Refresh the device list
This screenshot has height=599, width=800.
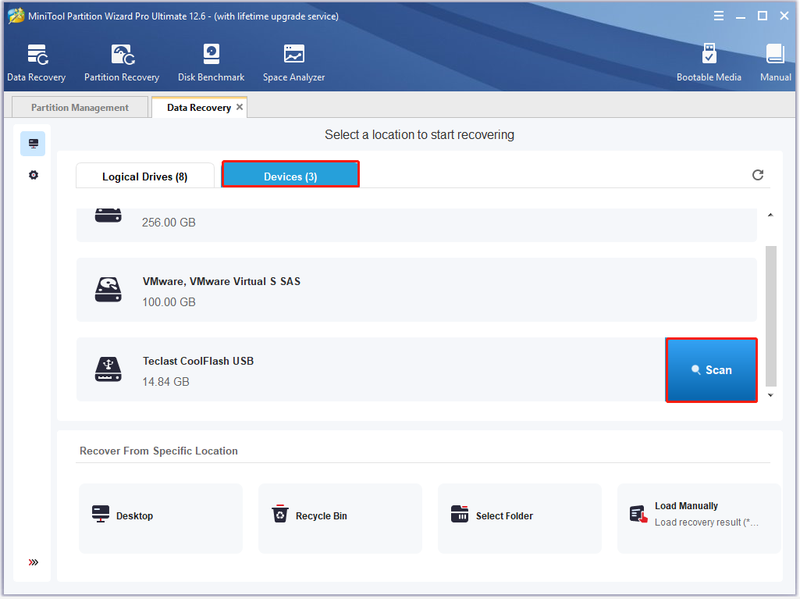tap(758, 175)
